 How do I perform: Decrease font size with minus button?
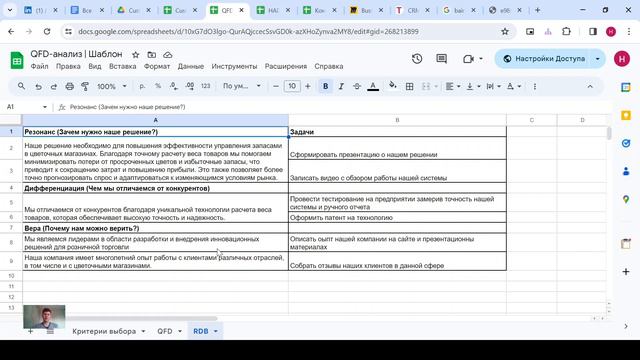tap(276, 86)
